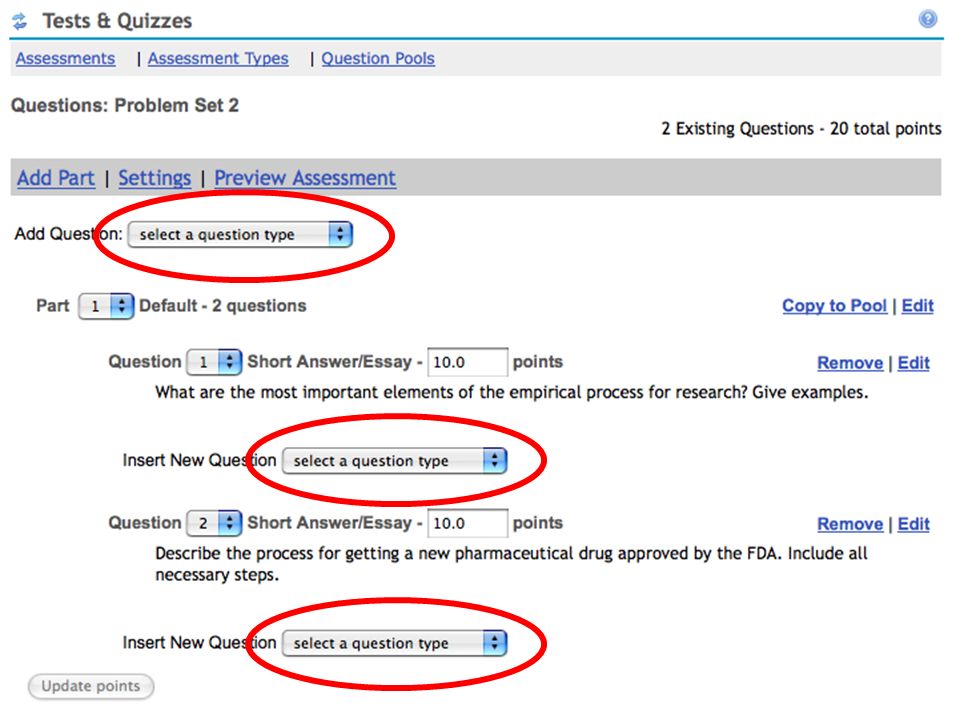The image size is (960, 720).
Task: Change the Question 1 order dropdown
Action: (214, 362)
